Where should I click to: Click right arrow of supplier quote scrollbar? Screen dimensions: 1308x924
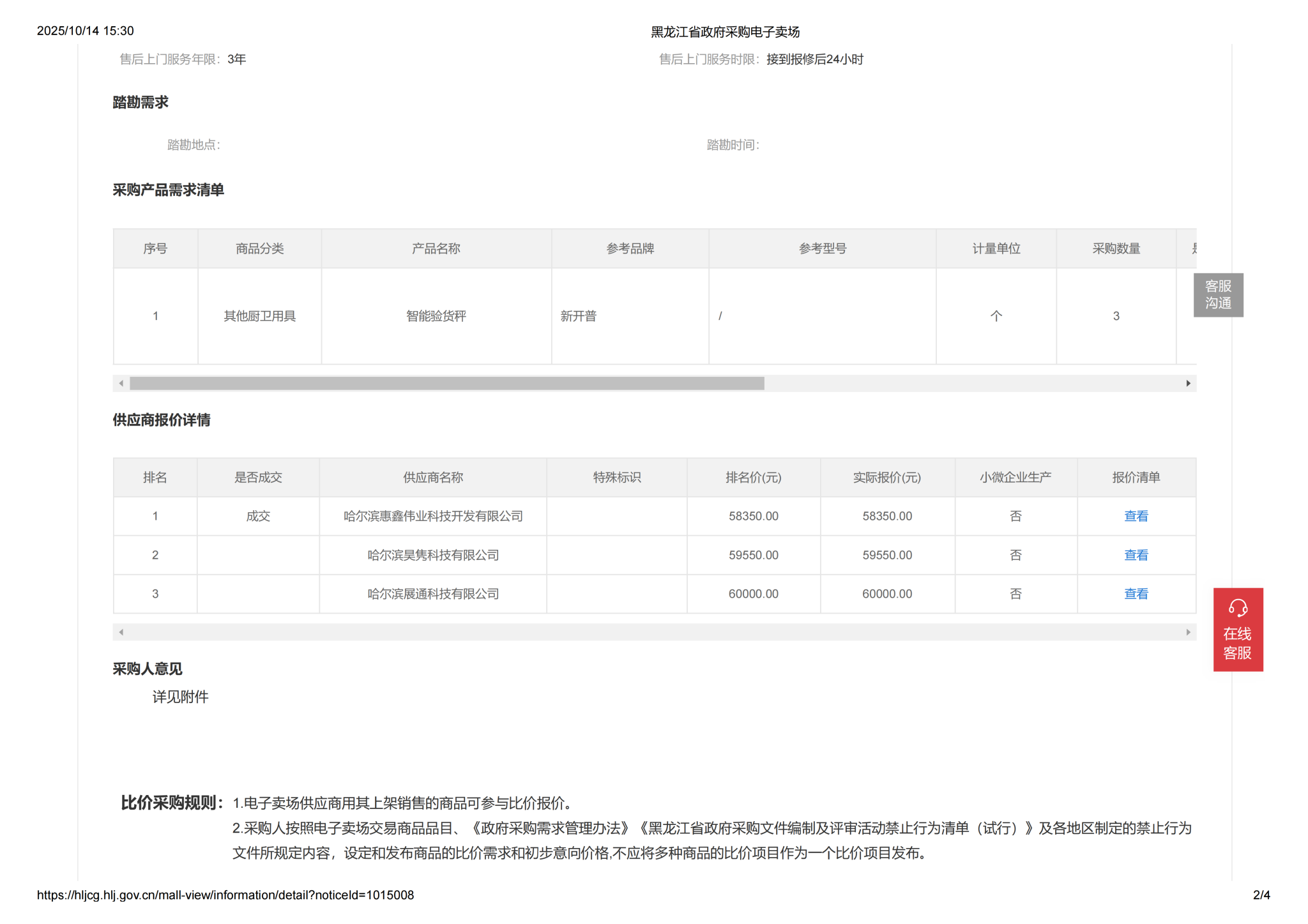(1188, 632)
